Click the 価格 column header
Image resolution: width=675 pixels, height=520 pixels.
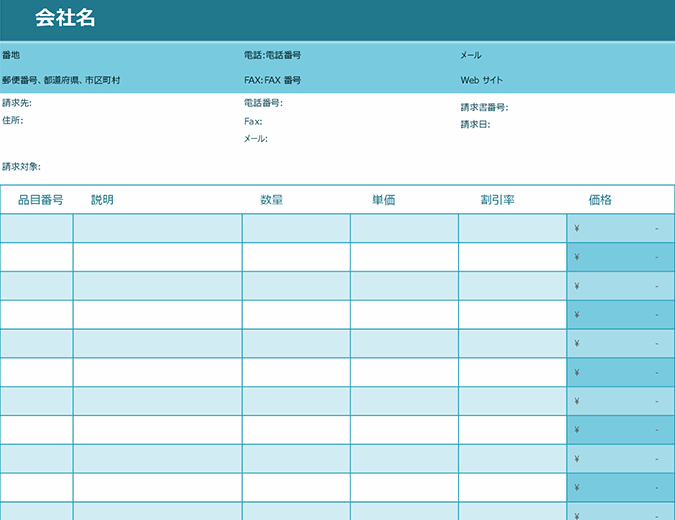[600, 200]
